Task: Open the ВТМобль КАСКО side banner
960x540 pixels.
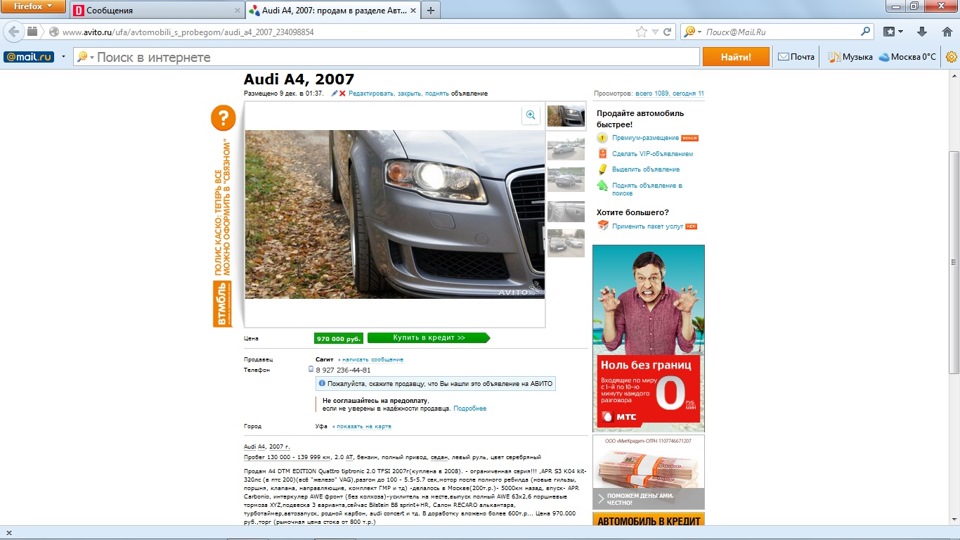Action: pyautogui.click(x=222, y=233)
